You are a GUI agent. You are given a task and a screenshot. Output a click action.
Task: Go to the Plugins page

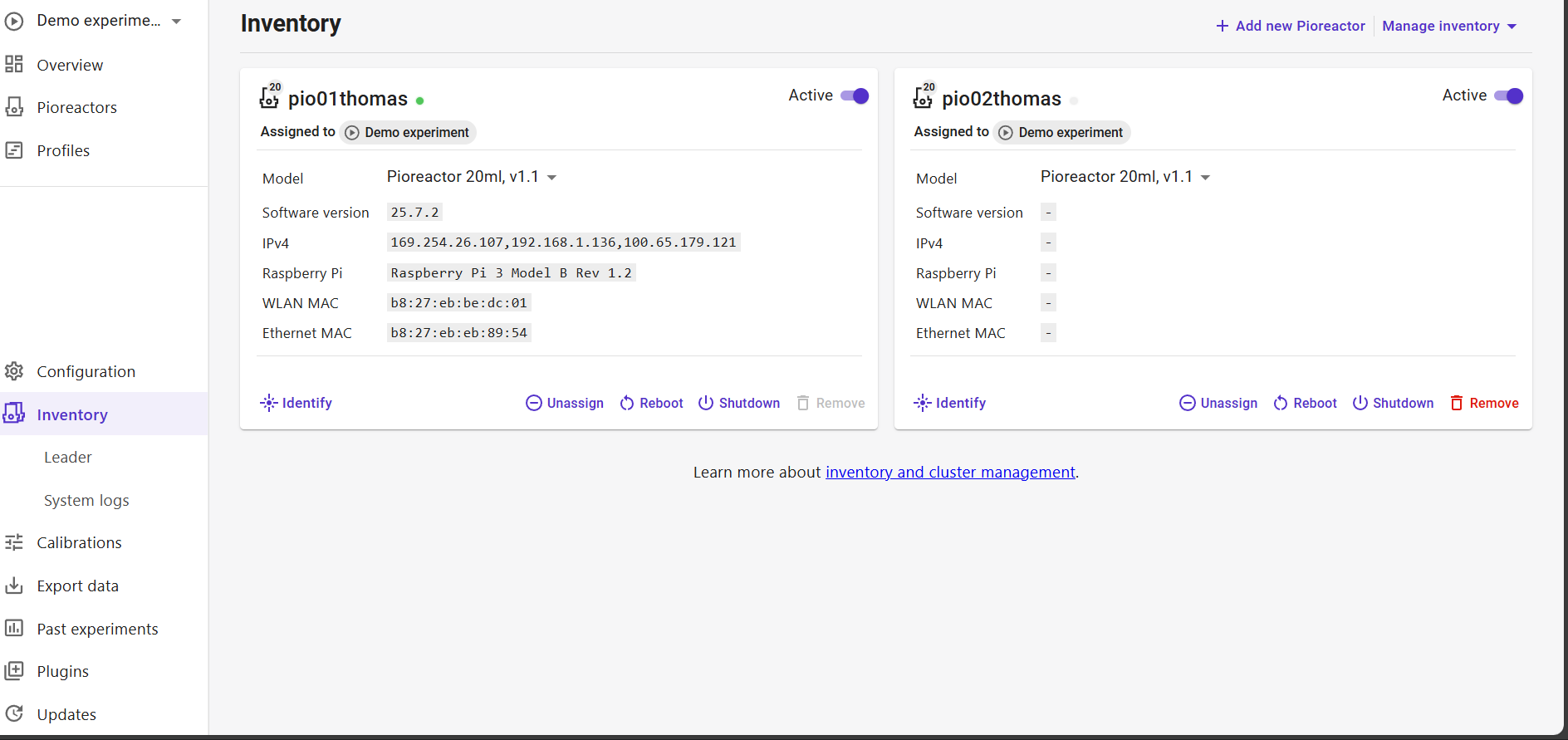[x=62, y=671]
